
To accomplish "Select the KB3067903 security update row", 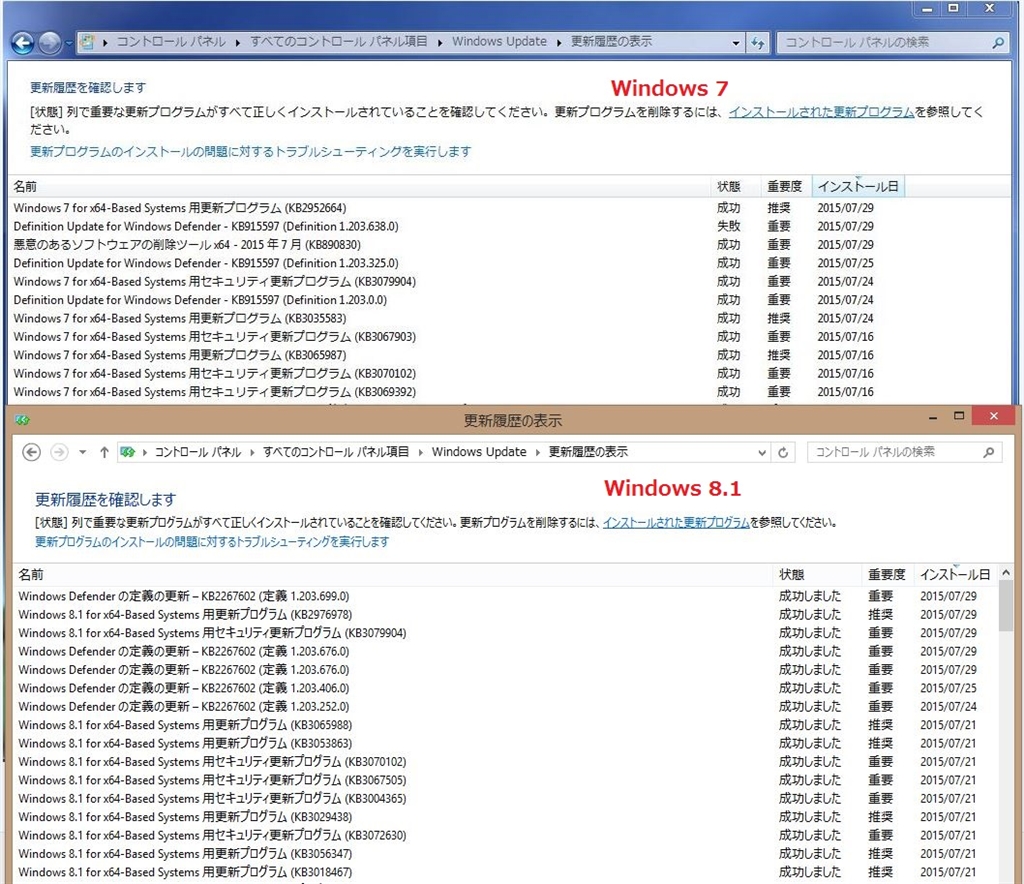I will 444,337.
